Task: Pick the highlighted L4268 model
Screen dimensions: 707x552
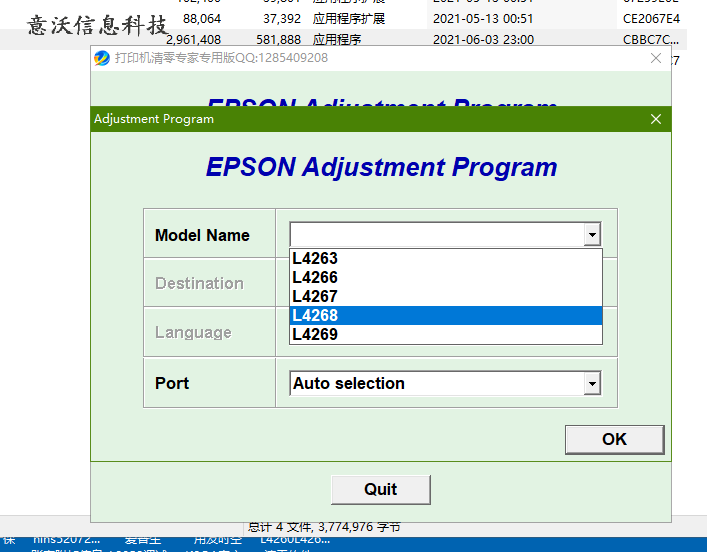Action: tap(445, 315)
